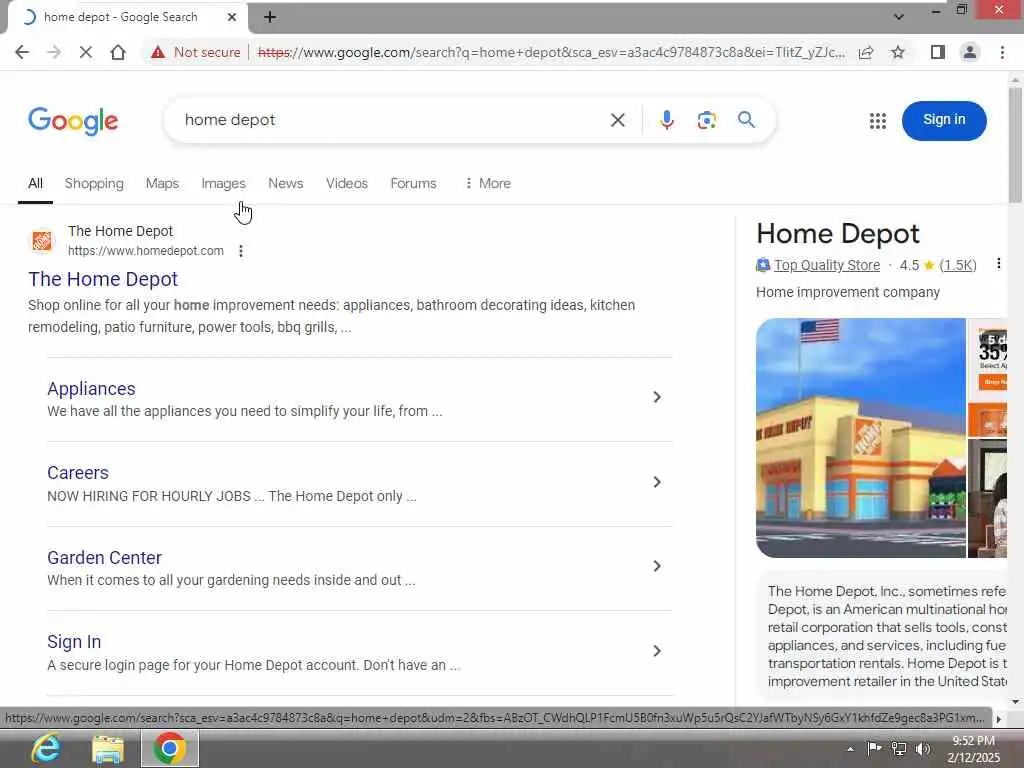Start voice search with the microphone

667,120
